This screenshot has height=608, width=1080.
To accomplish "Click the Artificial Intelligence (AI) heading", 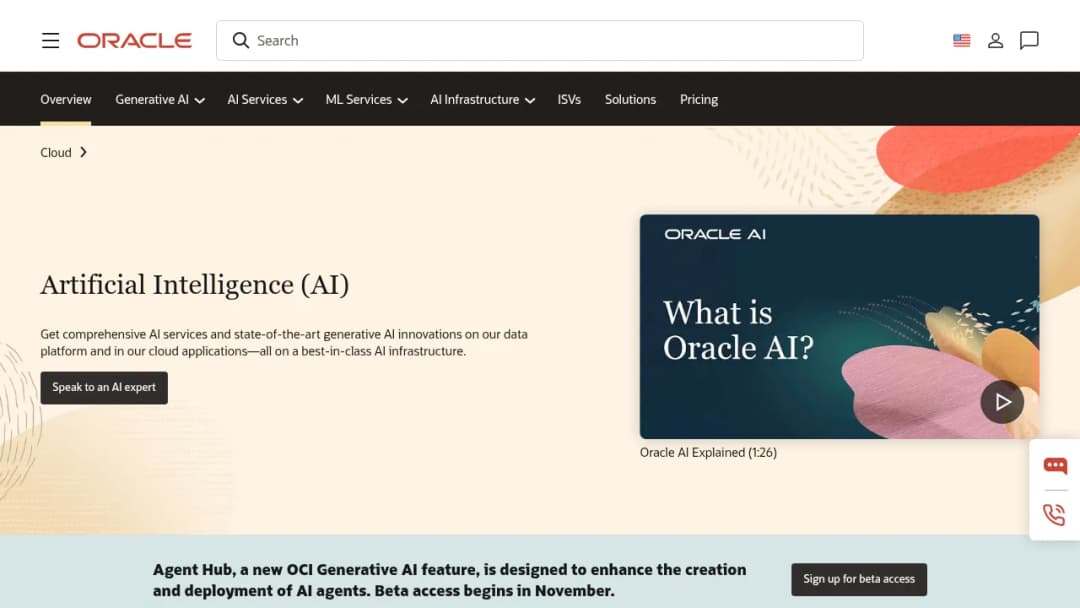I will coord(195,285).
